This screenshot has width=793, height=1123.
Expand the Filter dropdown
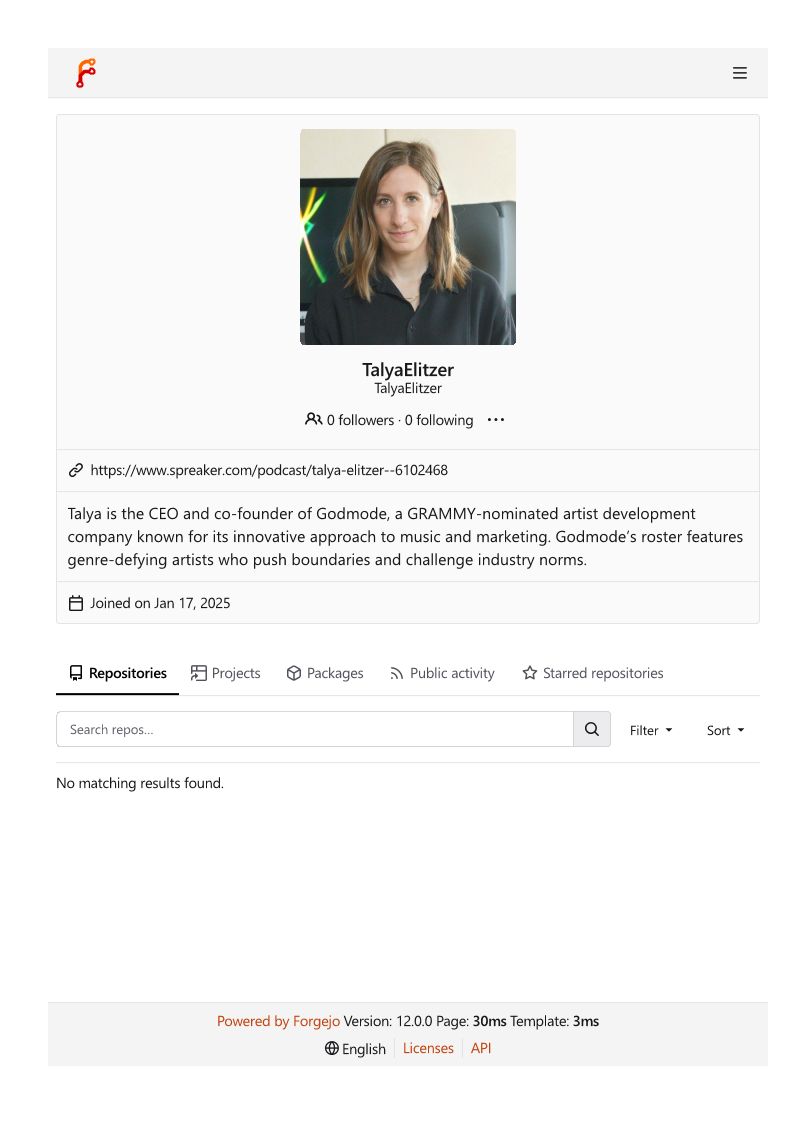651,730
